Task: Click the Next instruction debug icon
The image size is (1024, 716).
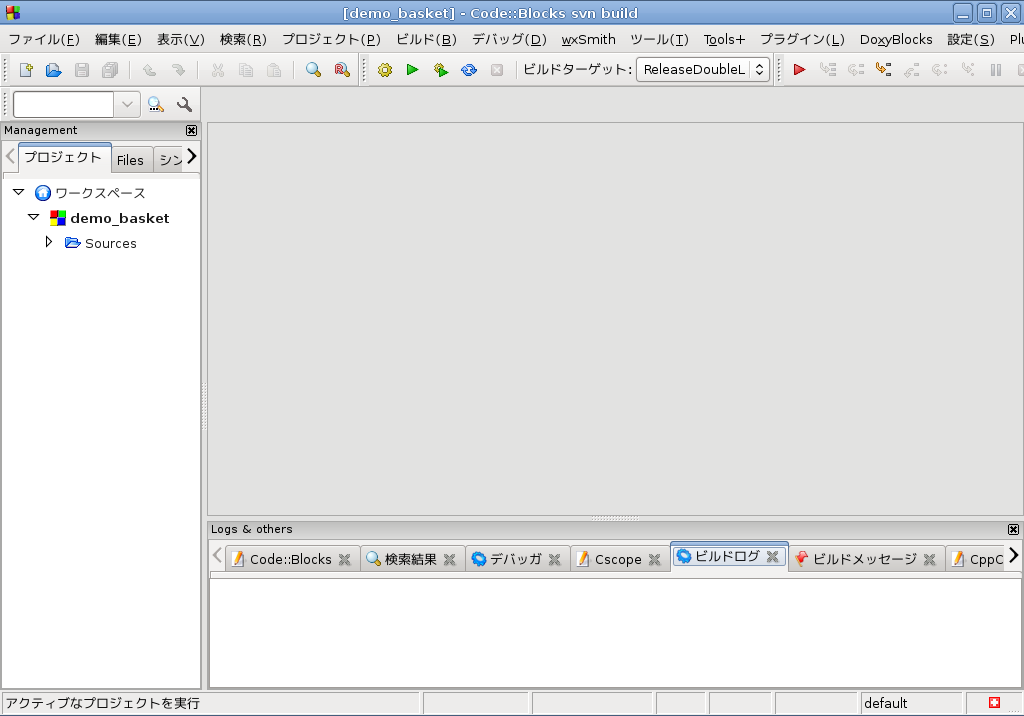Action: pyautogui.click(x=940, y=69)
